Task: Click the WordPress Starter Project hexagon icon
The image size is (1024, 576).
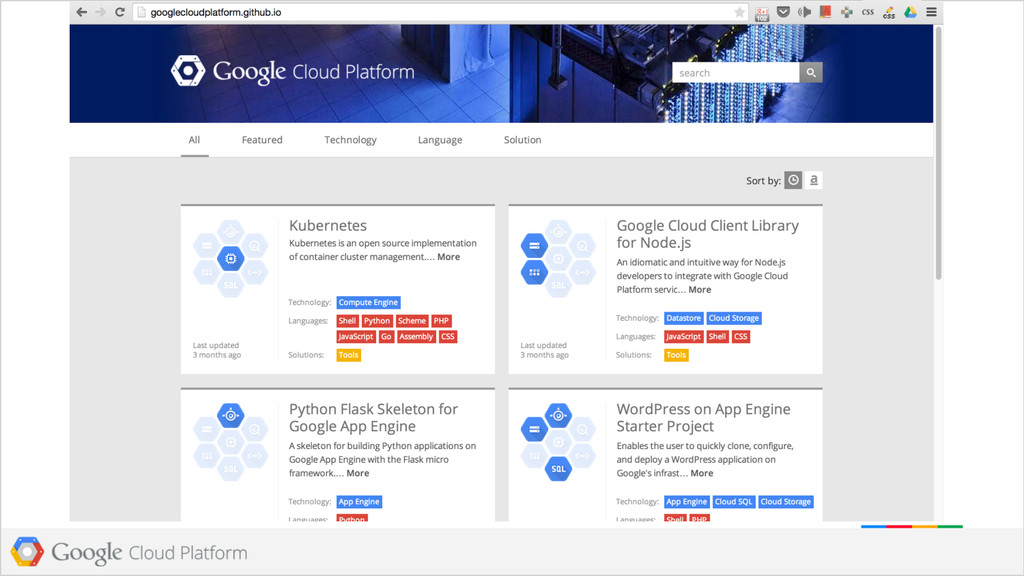Action: coord(558,442)
